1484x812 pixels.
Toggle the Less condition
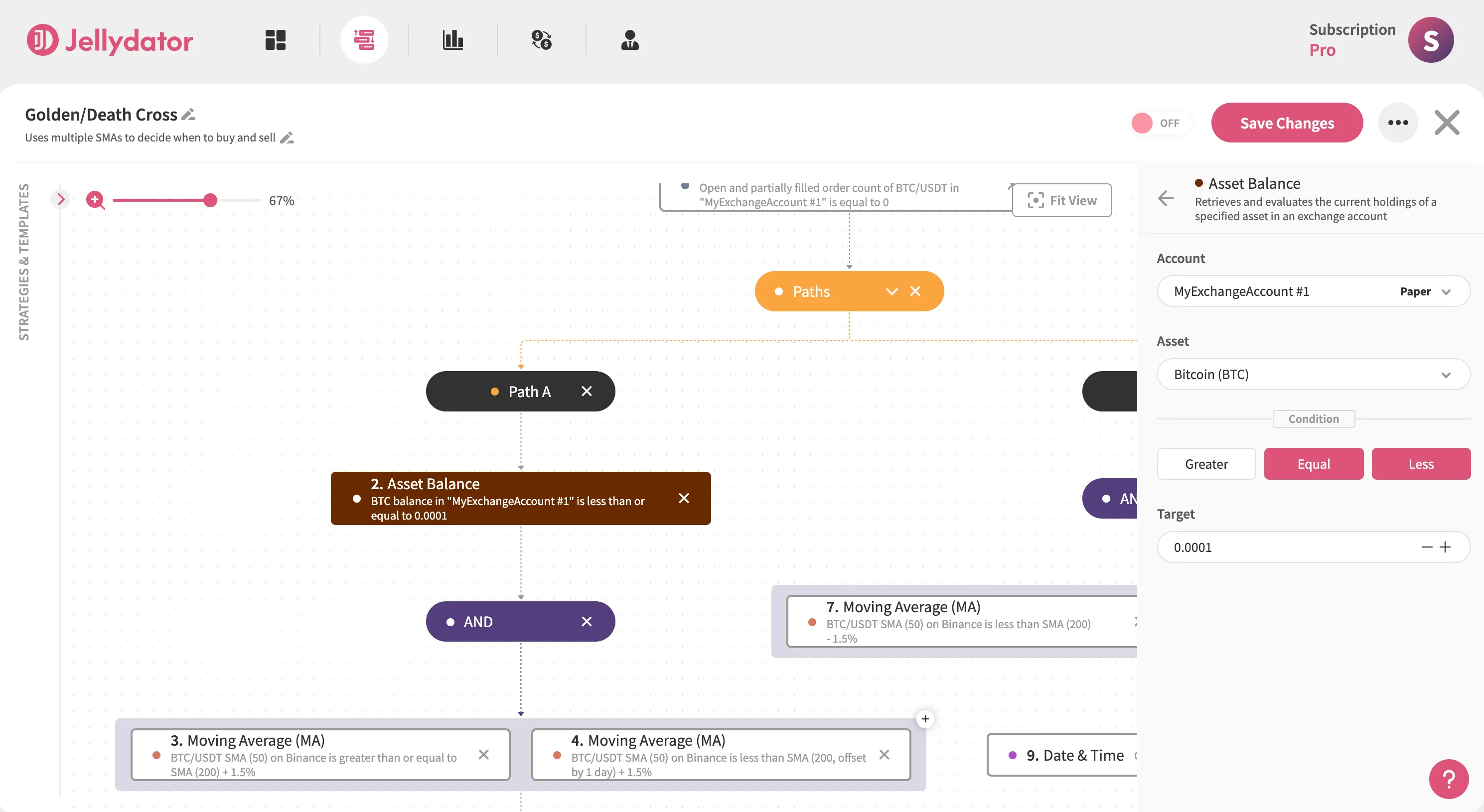click(x=1421, y=464)
